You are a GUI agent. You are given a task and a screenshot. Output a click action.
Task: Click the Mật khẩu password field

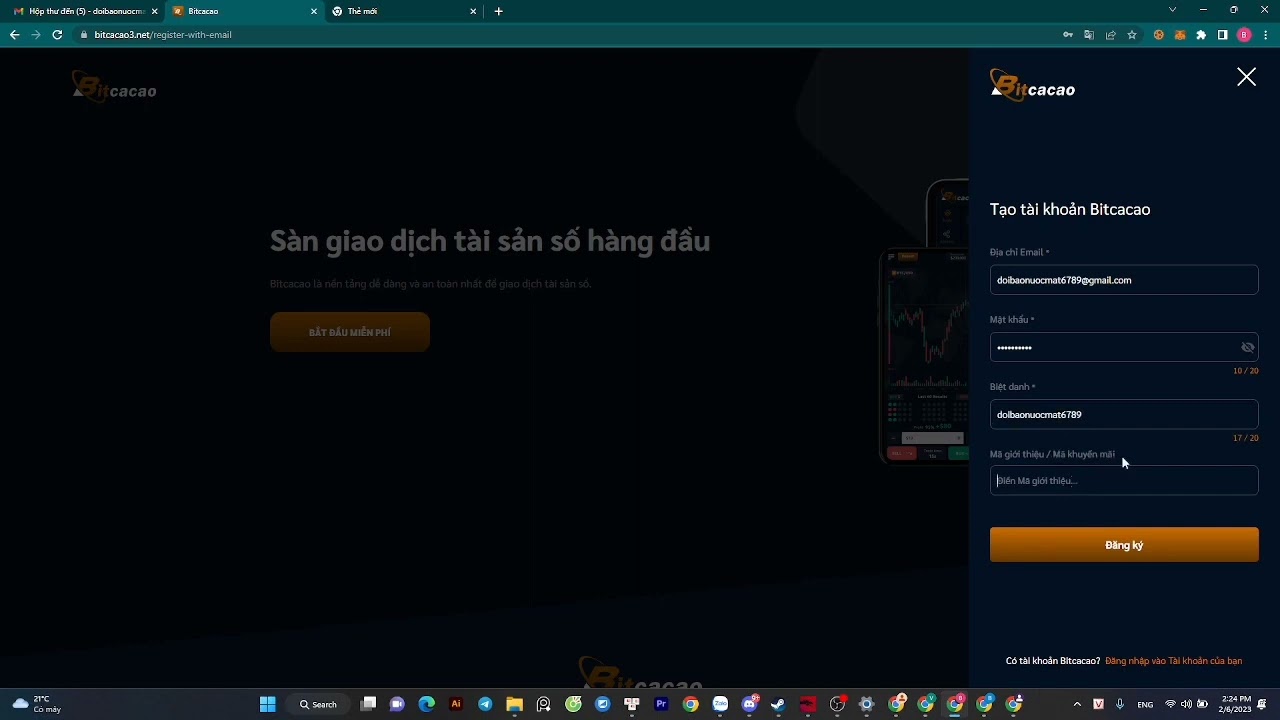pyautogui.click(x=1124, y=347)
